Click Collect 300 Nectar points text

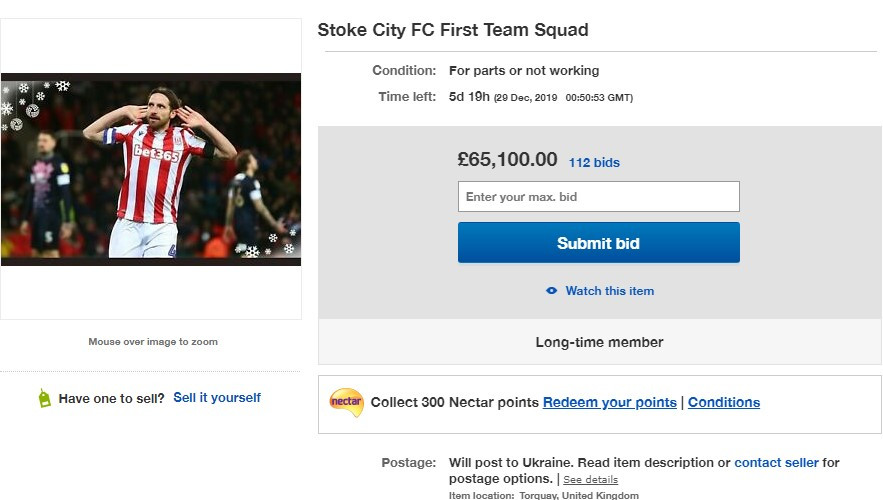454,403
